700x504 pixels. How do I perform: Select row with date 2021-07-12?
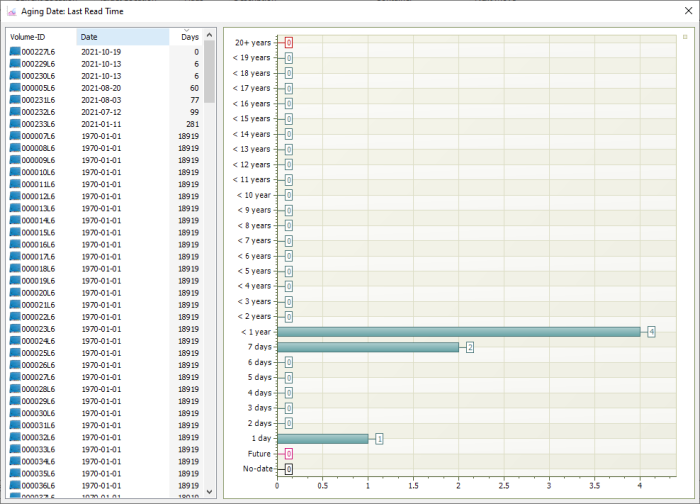pos(101,112)
